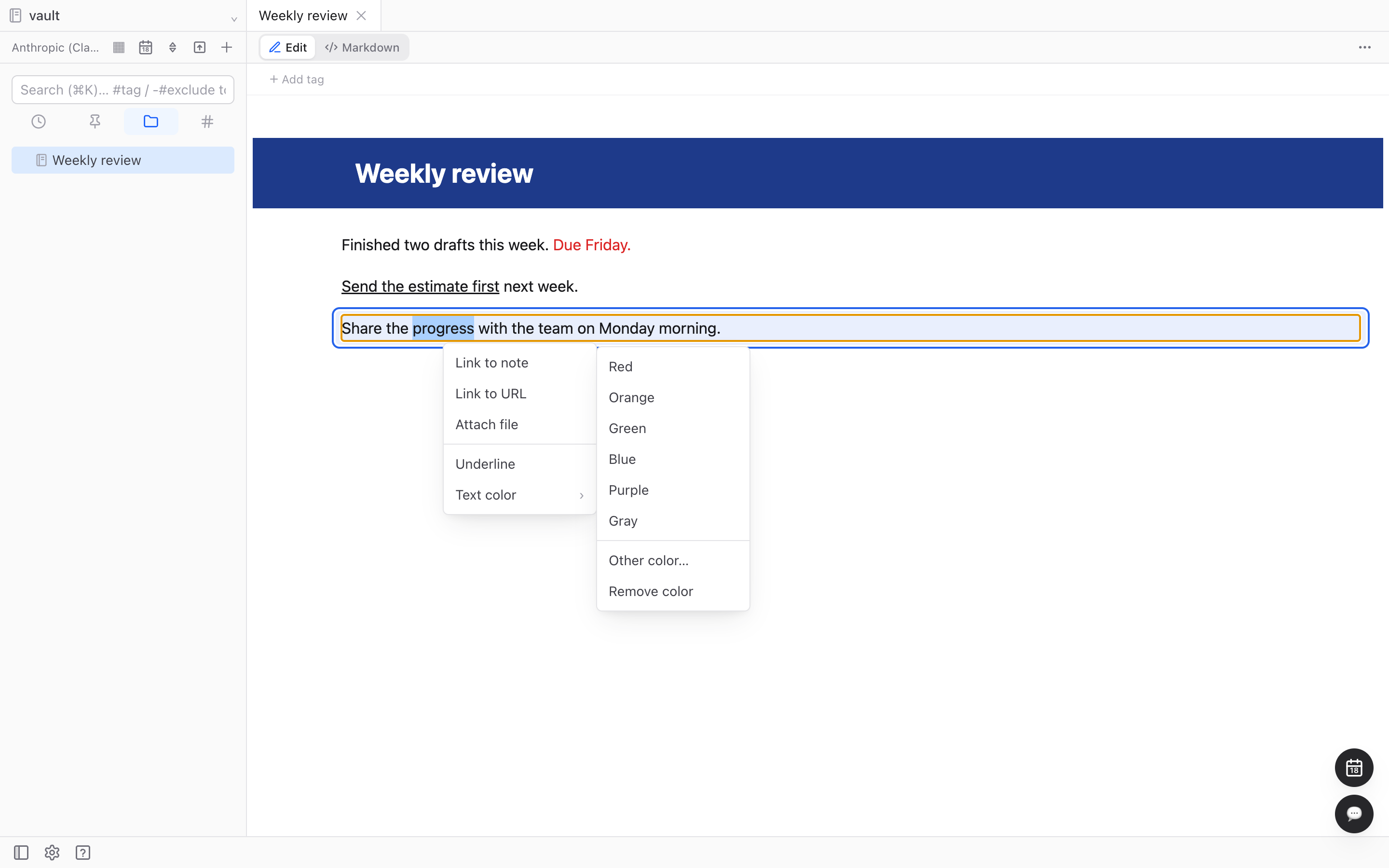Pick Gray text color
The image size is (1389, 868).
[x=673, y=521]
